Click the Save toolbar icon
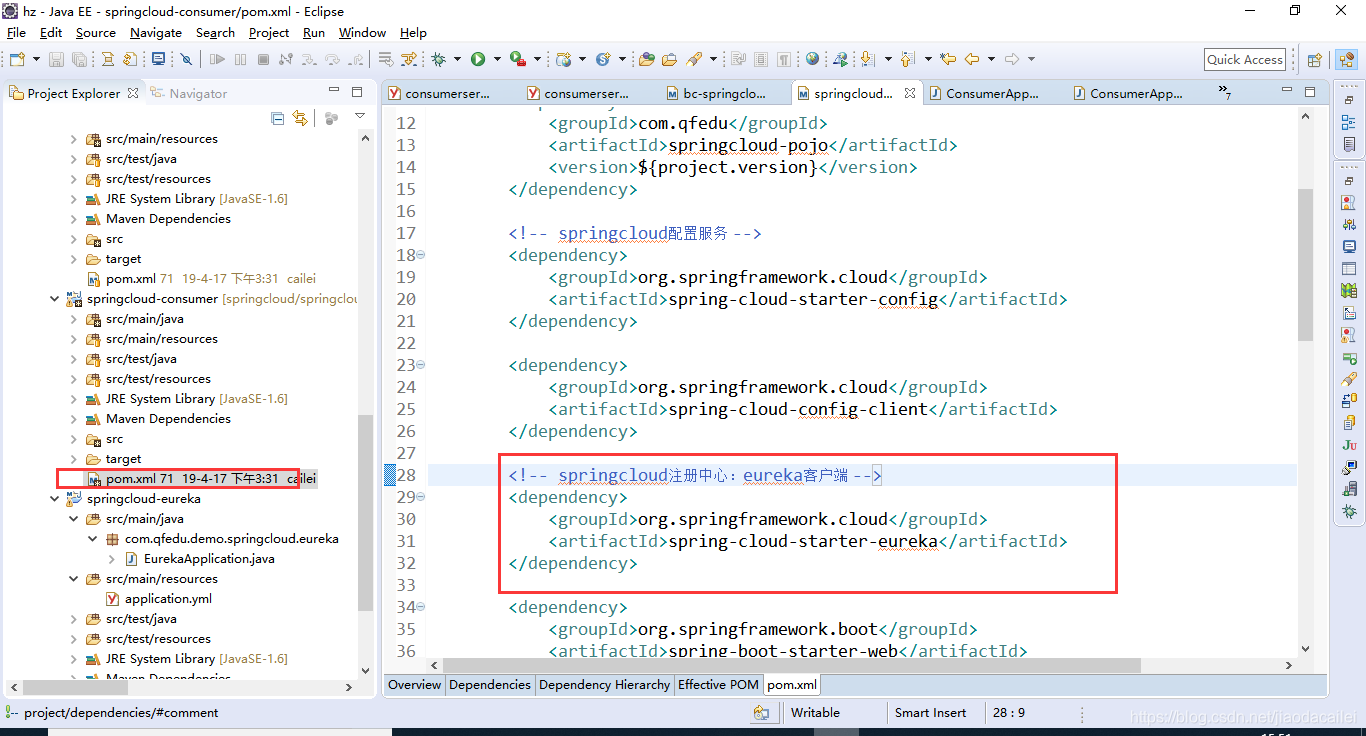The width and height of the screenshot is (1366, 736). coord(56,59)
